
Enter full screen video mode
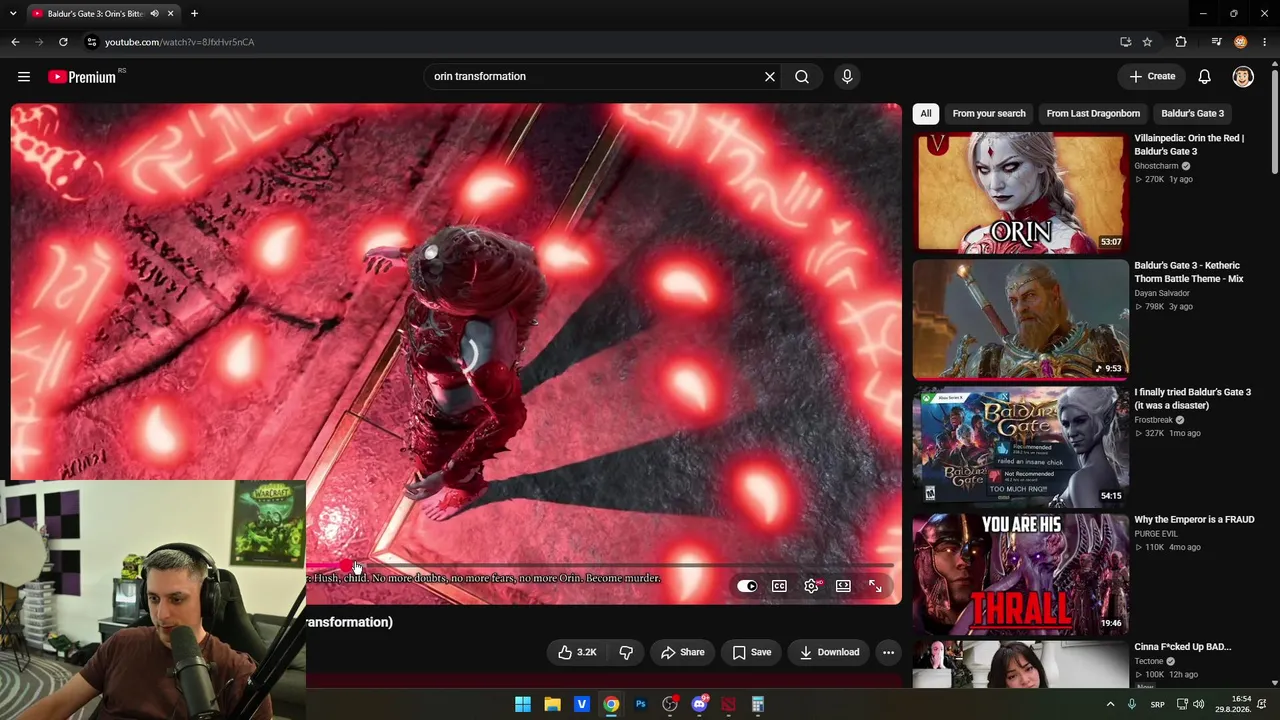(875, 586)
